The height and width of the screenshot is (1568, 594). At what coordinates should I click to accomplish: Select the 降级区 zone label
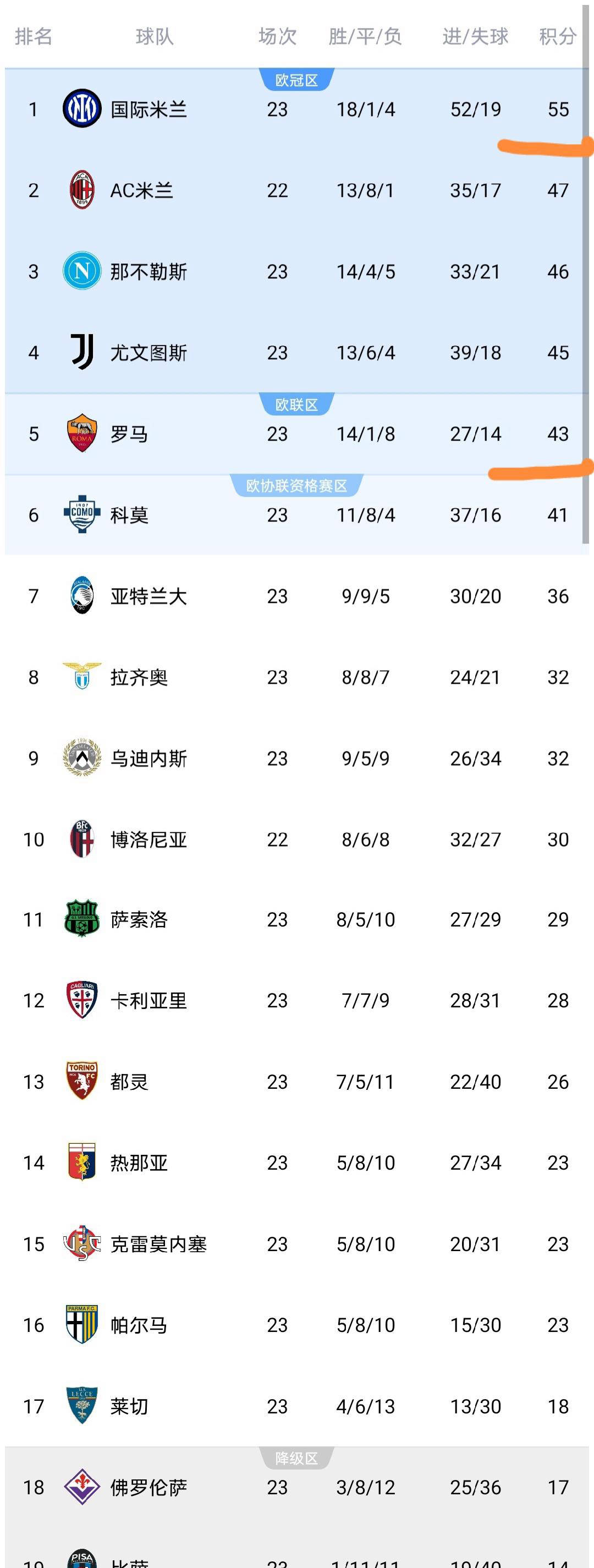(x=296, y=1459)
